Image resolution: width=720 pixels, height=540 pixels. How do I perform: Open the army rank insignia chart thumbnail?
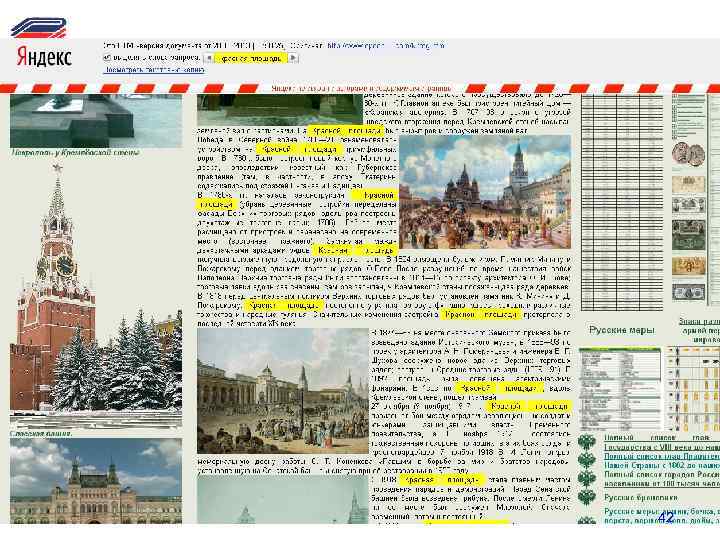click(693, 389)
